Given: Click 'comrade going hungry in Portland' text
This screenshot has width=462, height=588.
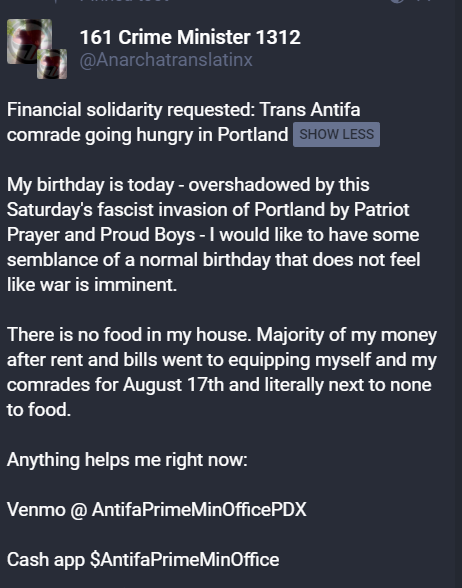Looking at the screenshot, I should pyautogui.click(x=147, y=135).
